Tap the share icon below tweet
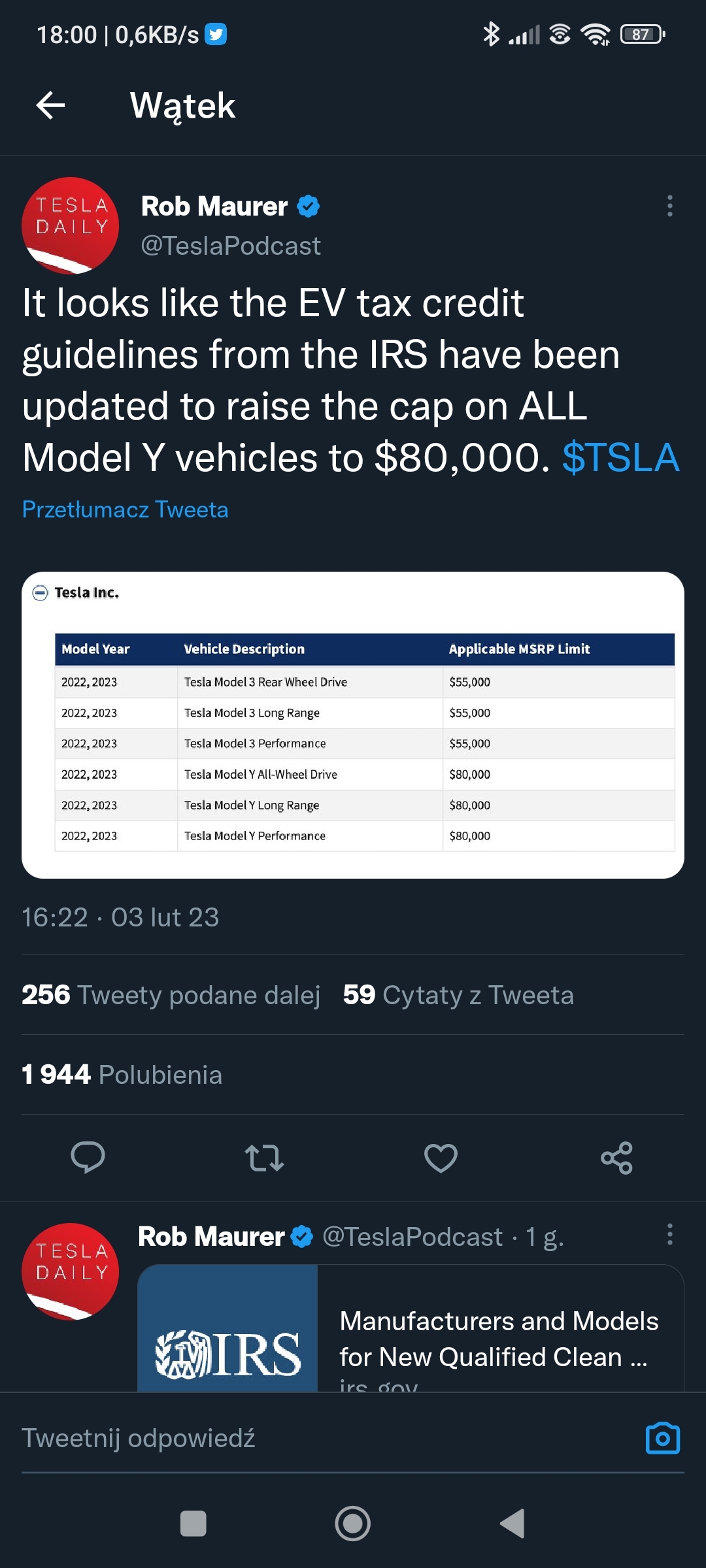The image size is (706, 1568). [616, 1158]
